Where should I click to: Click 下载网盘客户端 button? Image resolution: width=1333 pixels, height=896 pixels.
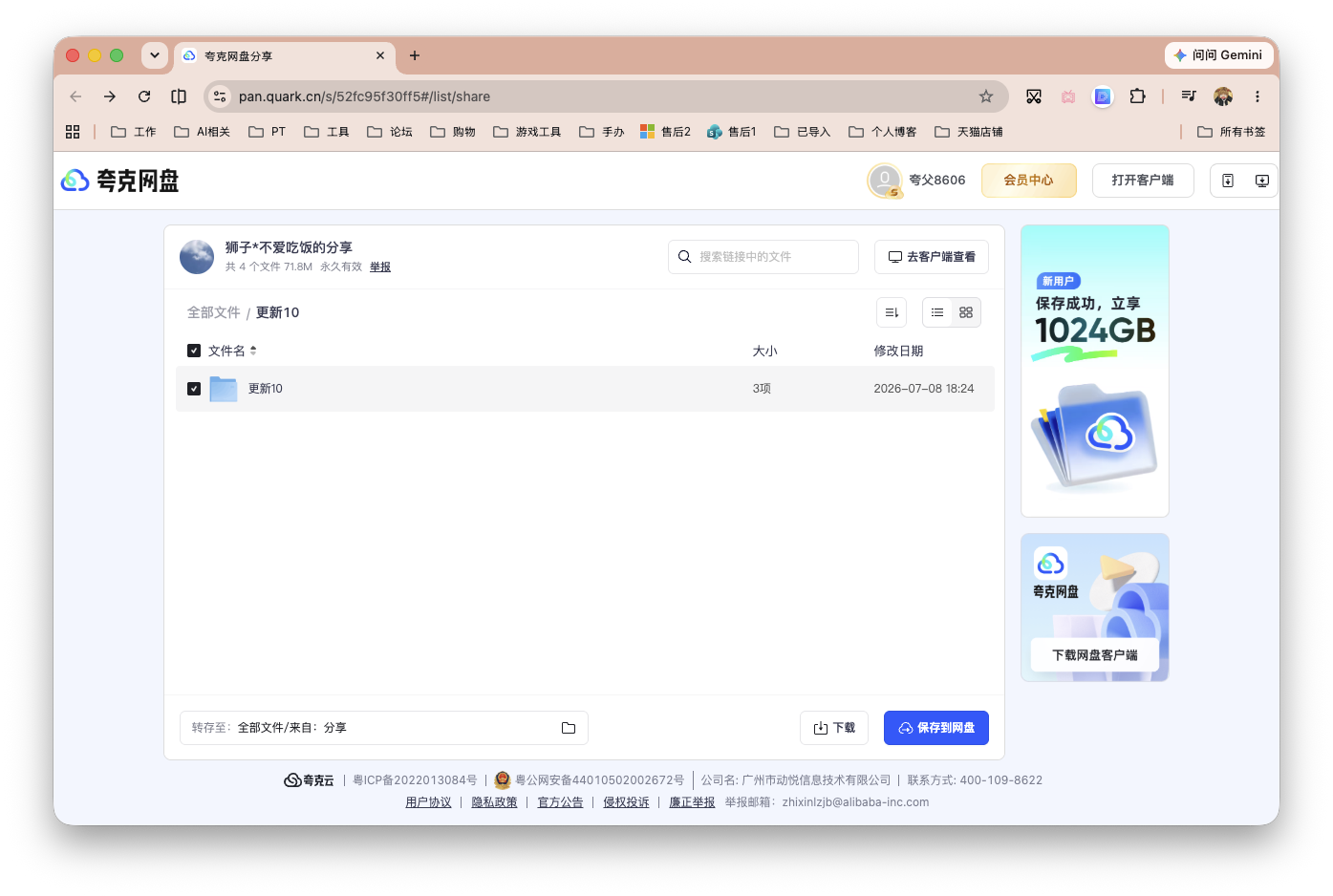(x=1095, y=655)
